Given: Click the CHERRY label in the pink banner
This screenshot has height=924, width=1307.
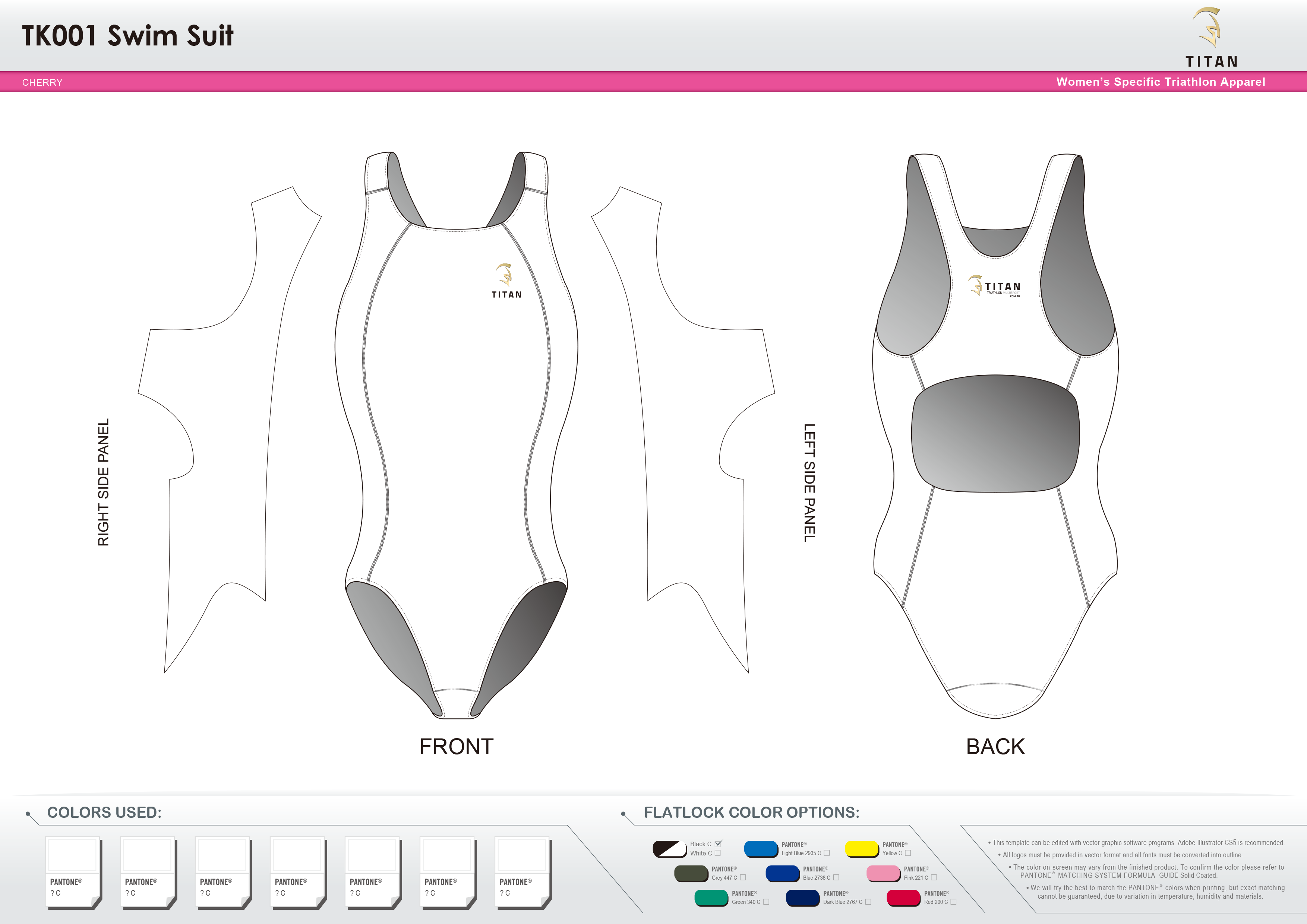Looking at the screenshot, I should [42, 82].
